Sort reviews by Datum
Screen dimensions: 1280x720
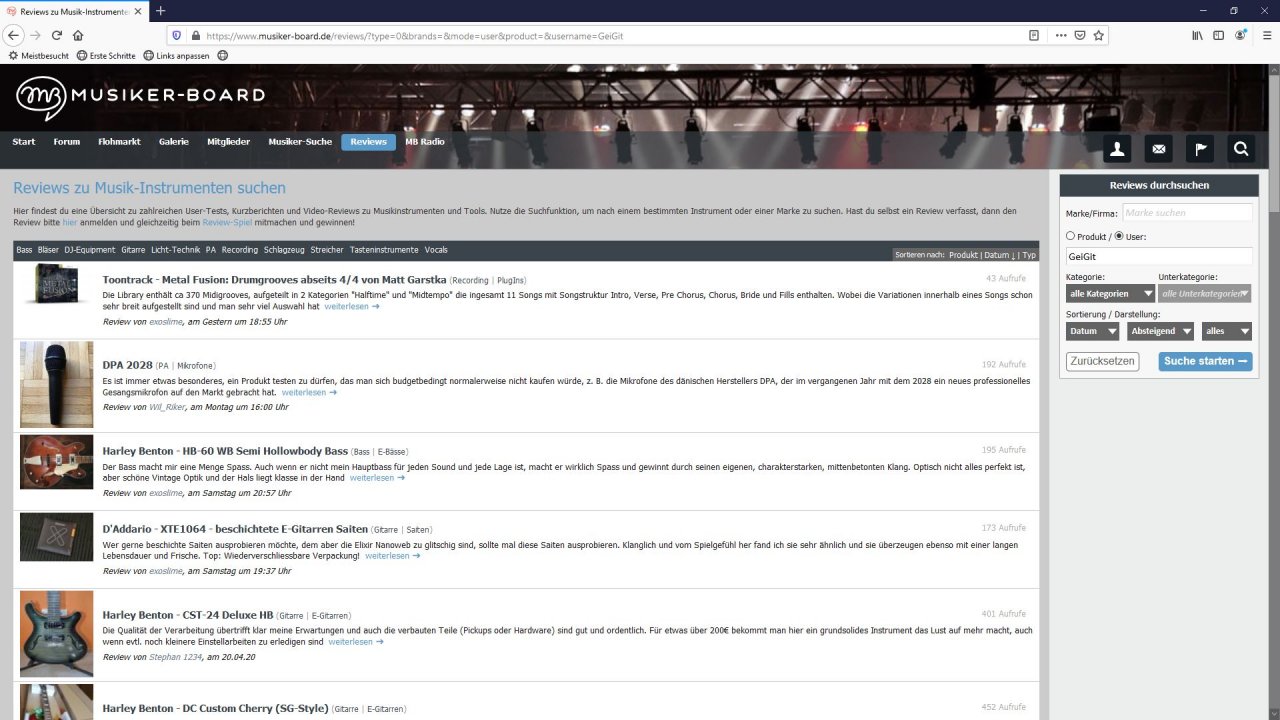click(x=999, y=255)
